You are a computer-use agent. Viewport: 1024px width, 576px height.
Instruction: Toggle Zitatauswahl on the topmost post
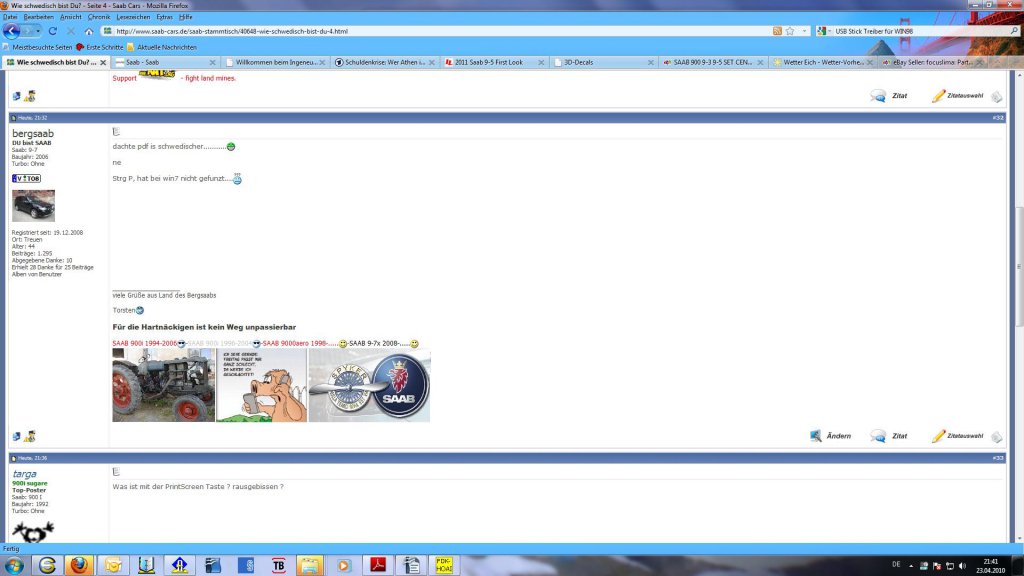coord(957,95)
